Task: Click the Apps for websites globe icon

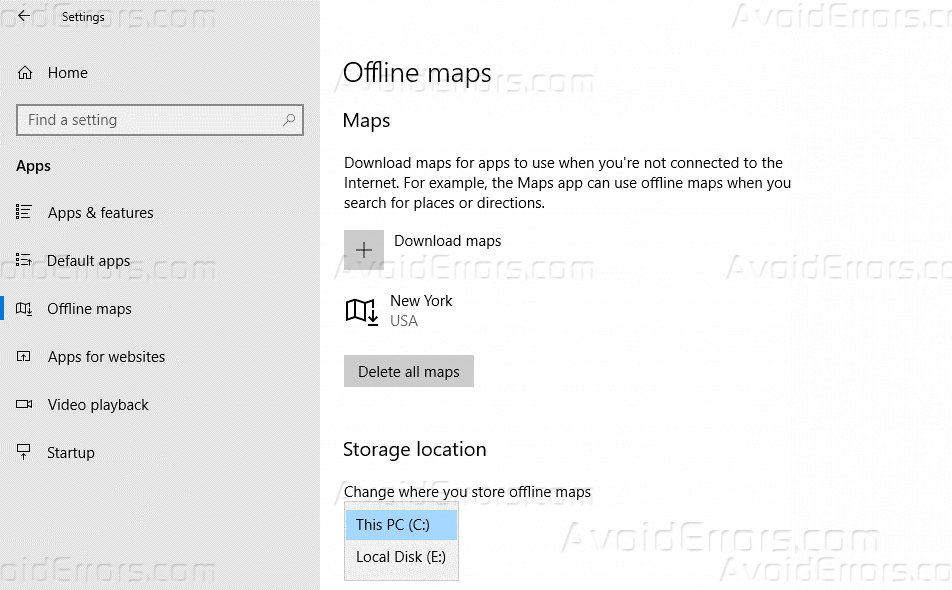Action: point(24,357)
